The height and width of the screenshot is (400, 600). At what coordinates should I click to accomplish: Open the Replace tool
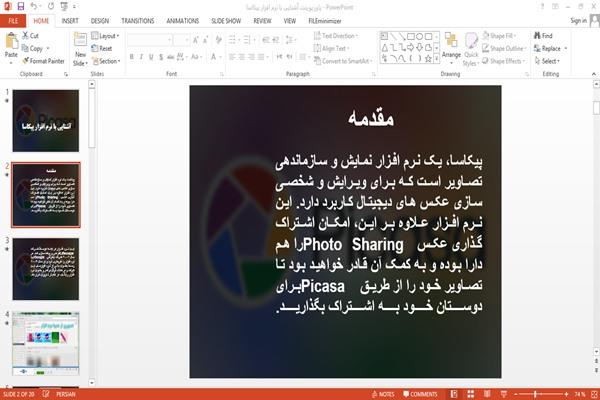(x=547, y=48)
